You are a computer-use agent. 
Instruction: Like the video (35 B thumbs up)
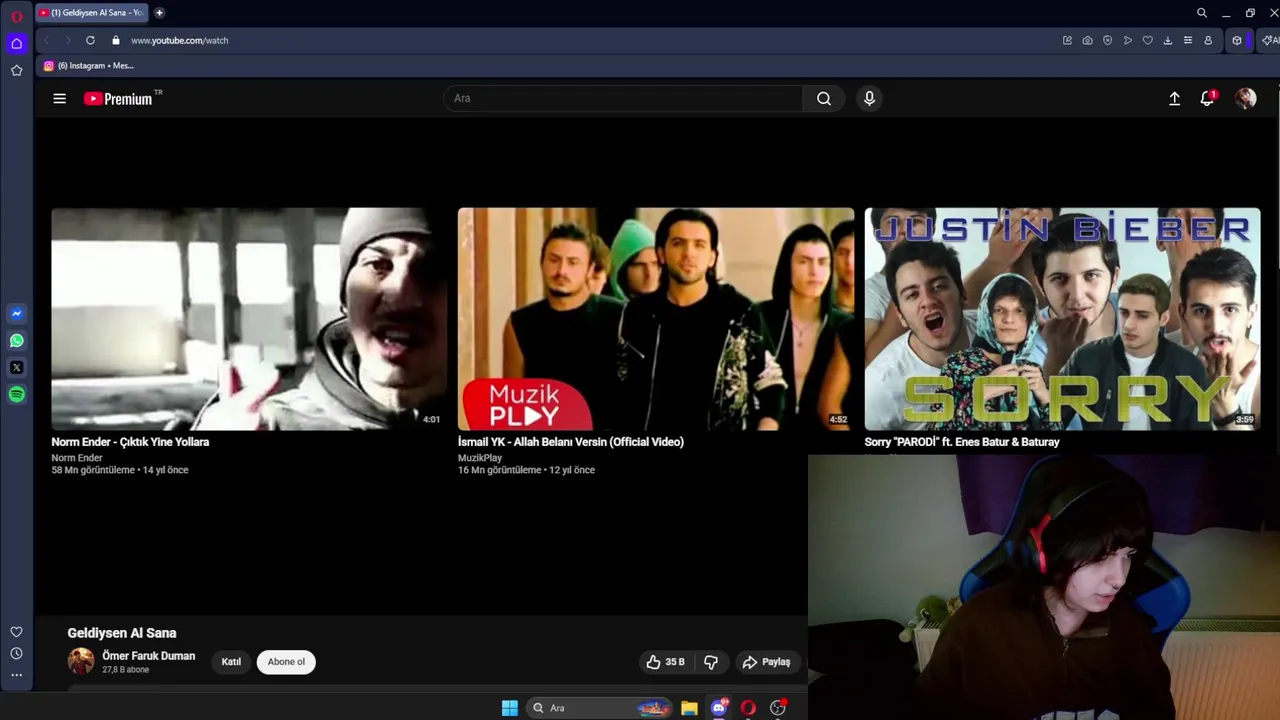(666, 662)
